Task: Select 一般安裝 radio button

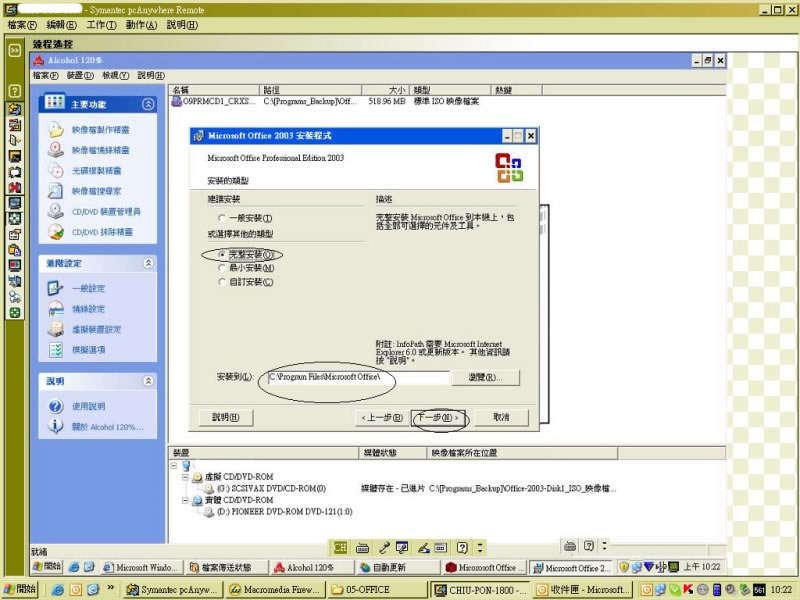Action: tap(222, 218)
